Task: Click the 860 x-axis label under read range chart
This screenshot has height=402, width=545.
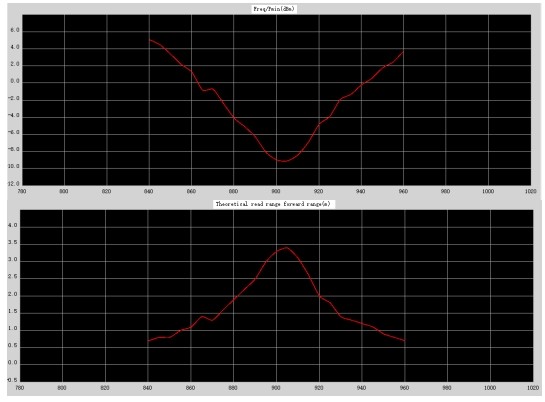Action: point(190,388)
